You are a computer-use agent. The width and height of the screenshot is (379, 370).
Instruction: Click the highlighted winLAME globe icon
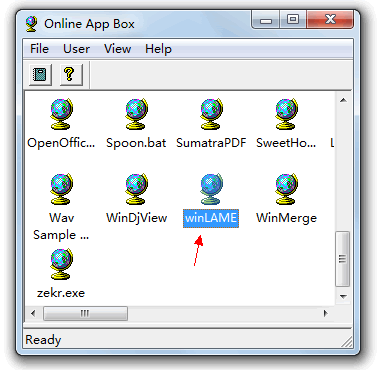211,189
